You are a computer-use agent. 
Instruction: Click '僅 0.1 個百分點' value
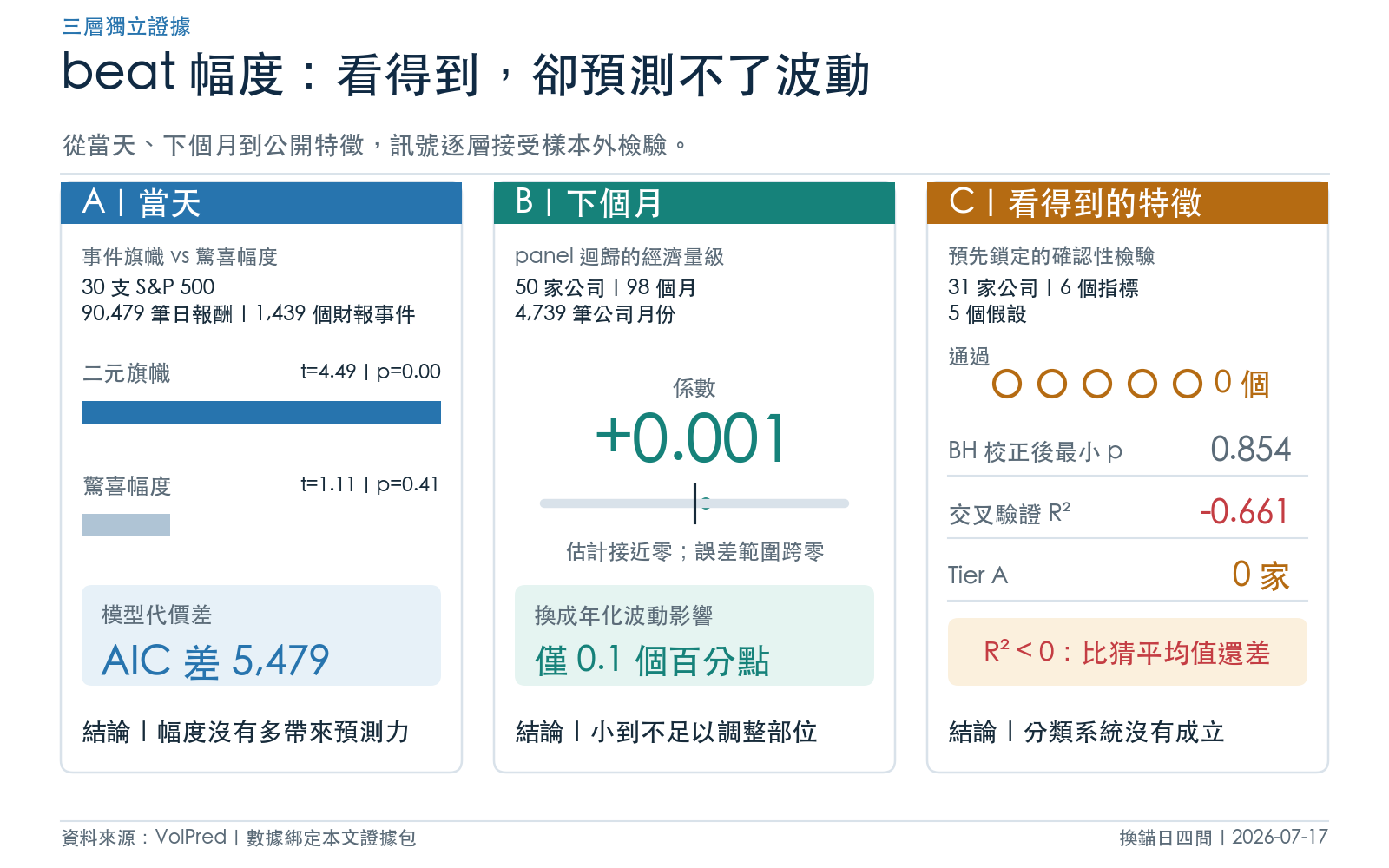tap(653, 661)
